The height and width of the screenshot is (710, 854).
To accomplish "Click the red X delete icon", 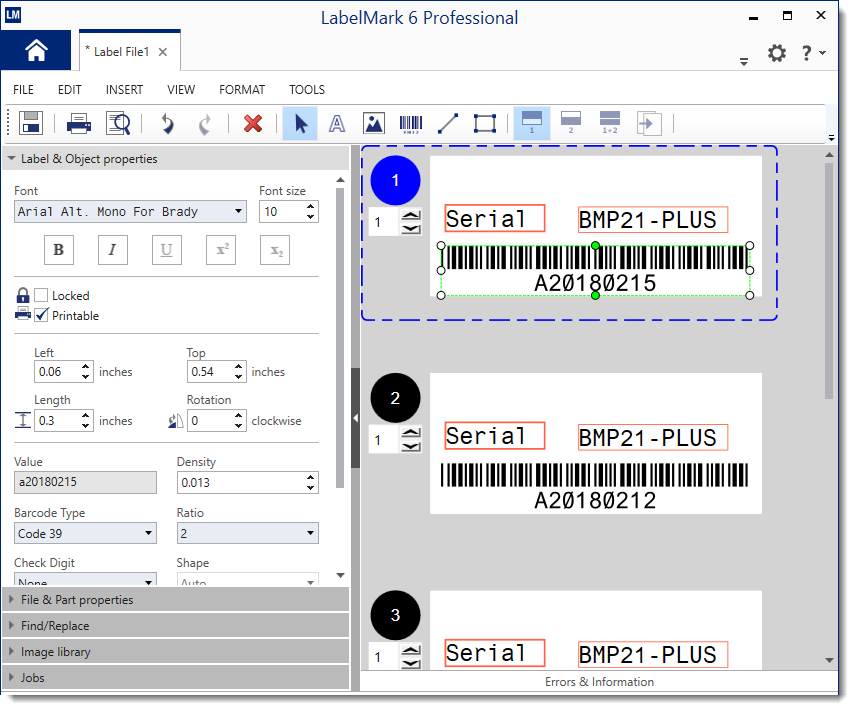I will 253,123.
